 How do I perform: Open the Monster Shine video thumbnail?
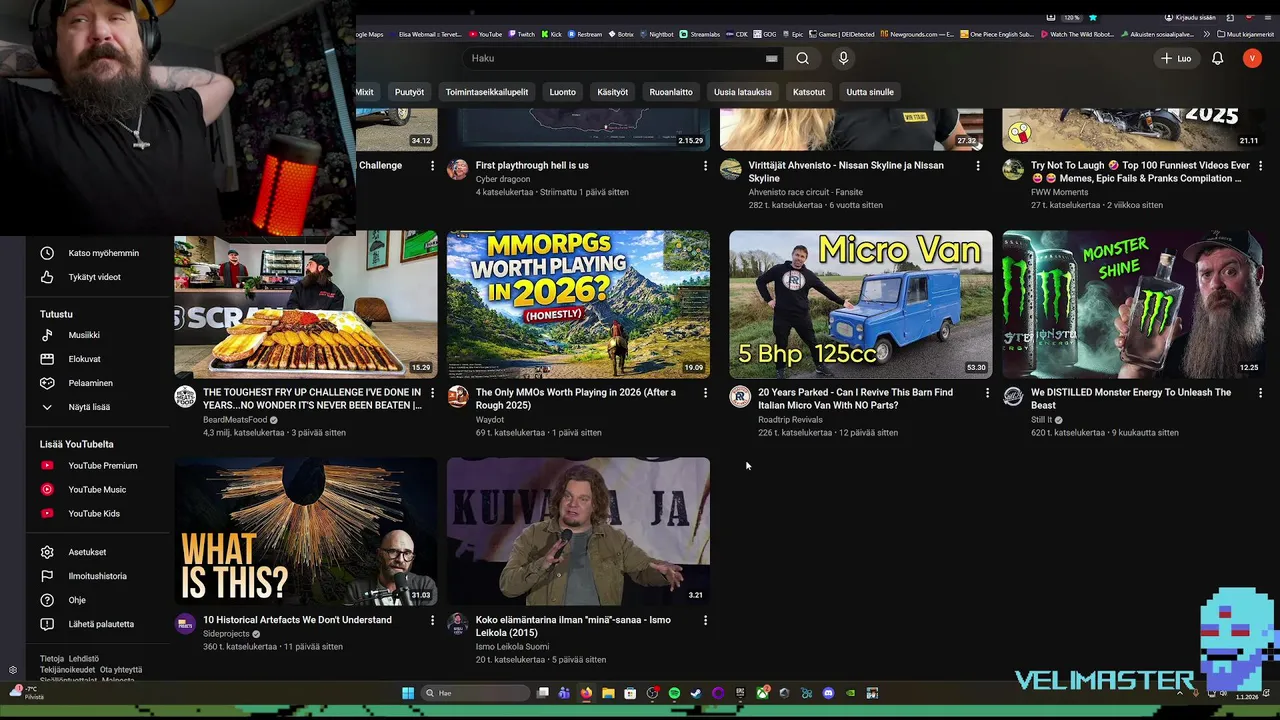tap(1133, 304)
